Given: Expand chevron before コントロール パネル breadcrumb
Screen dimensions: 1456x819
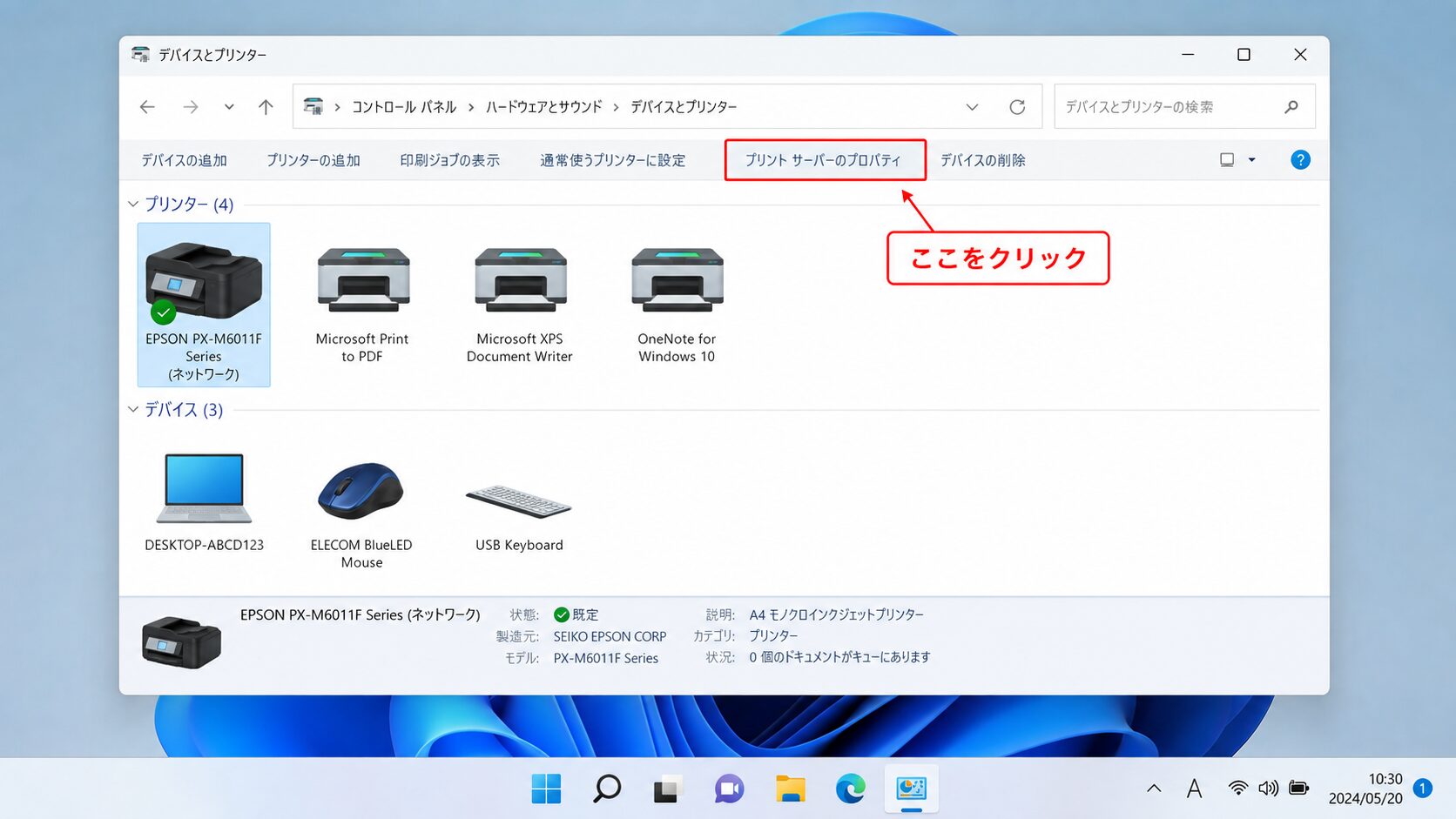Looking at the screenshot, I should (x=337, y=107).
